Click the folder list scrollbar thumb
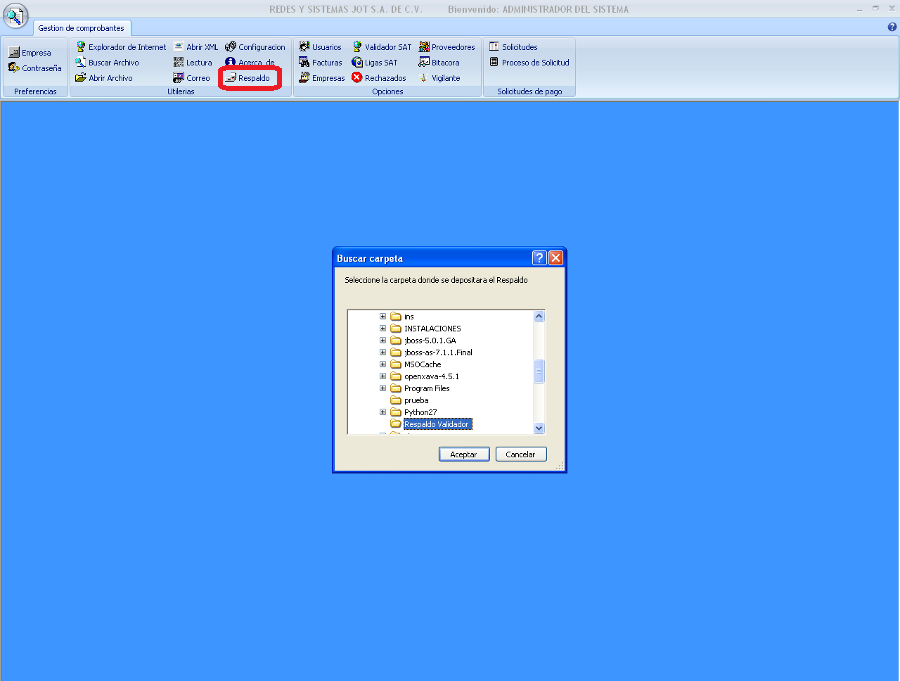Screen dimensions: 900x681 [x=540, y=372]
